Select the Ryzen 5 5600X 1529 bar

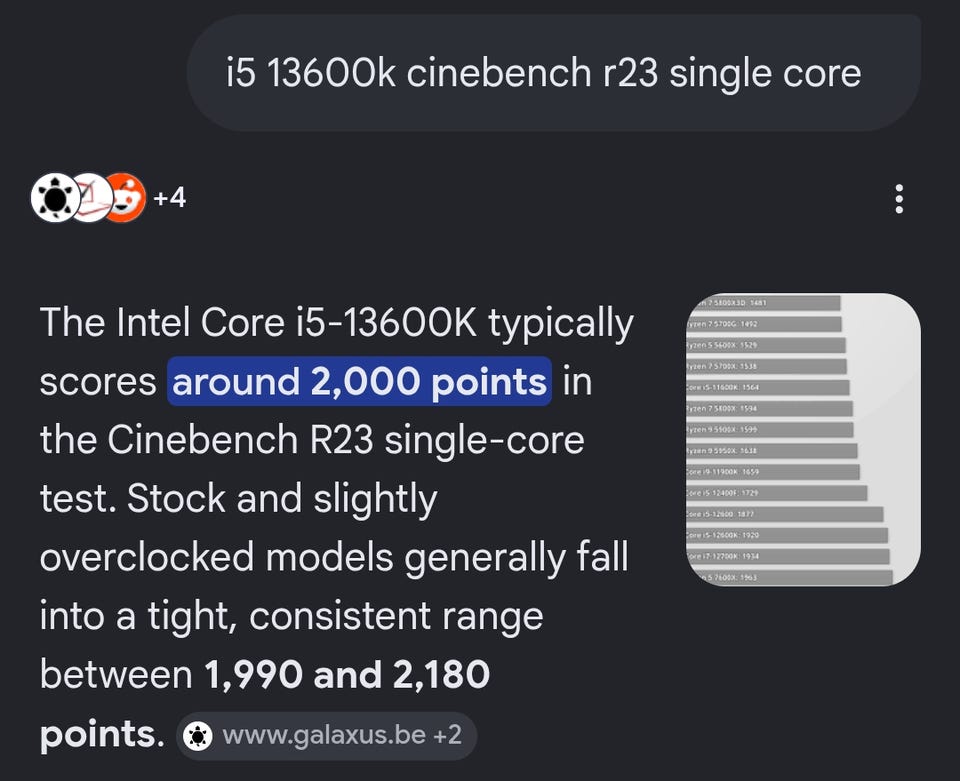766,345
